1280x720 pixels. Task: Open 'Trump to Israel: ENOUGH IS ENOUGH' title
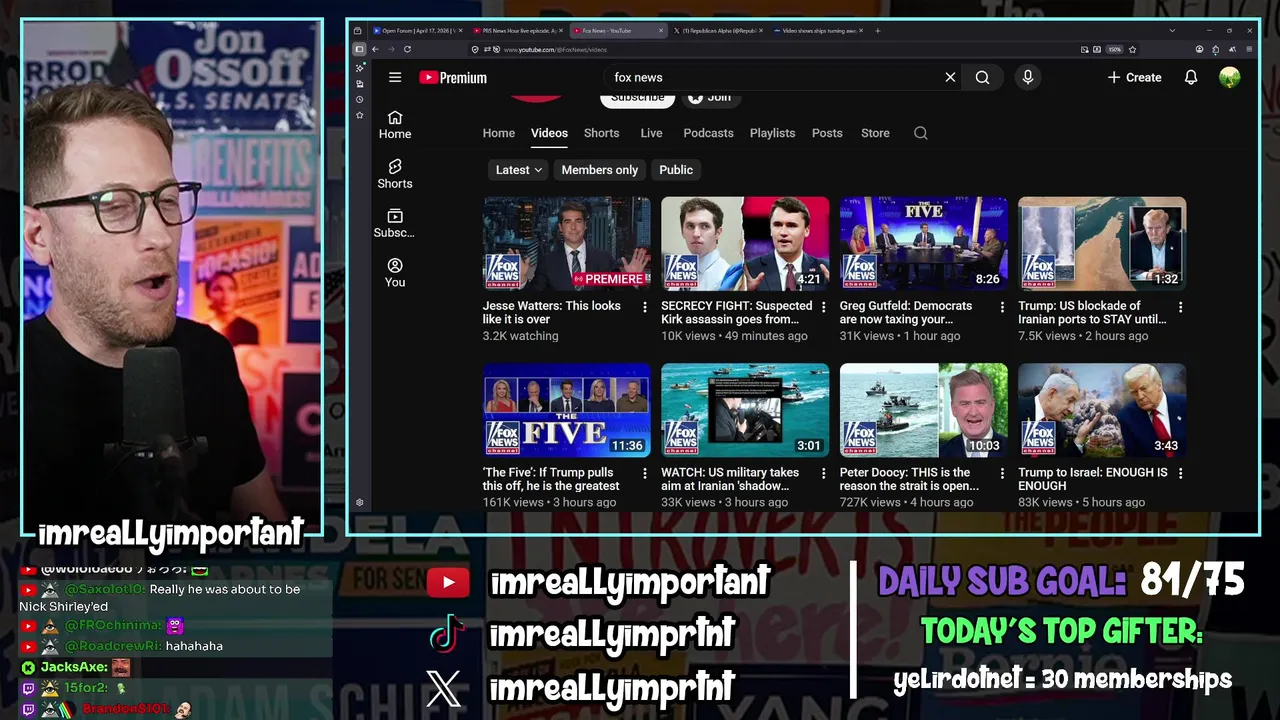(x=1093, y=479)
